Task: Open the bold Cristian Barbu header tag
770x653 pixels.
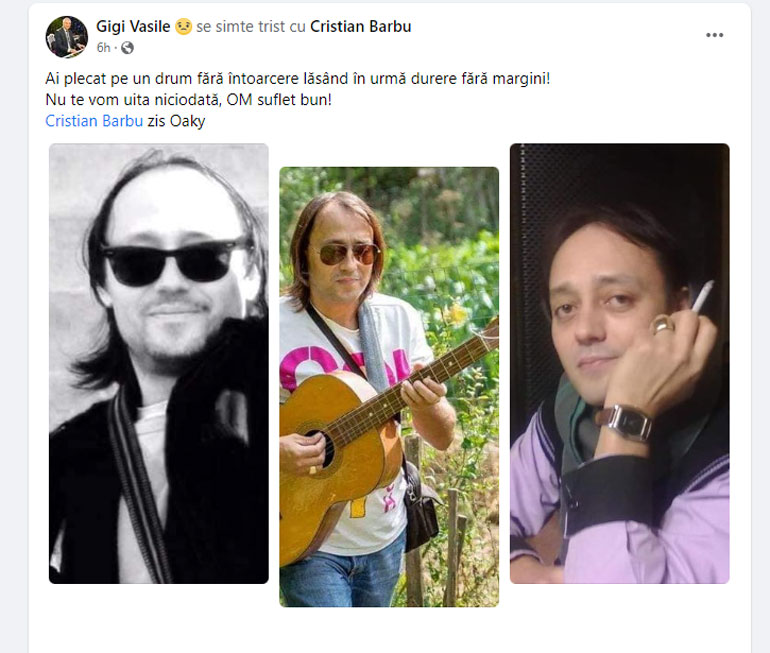Action: pyautogui.click(x=360, y=27)
